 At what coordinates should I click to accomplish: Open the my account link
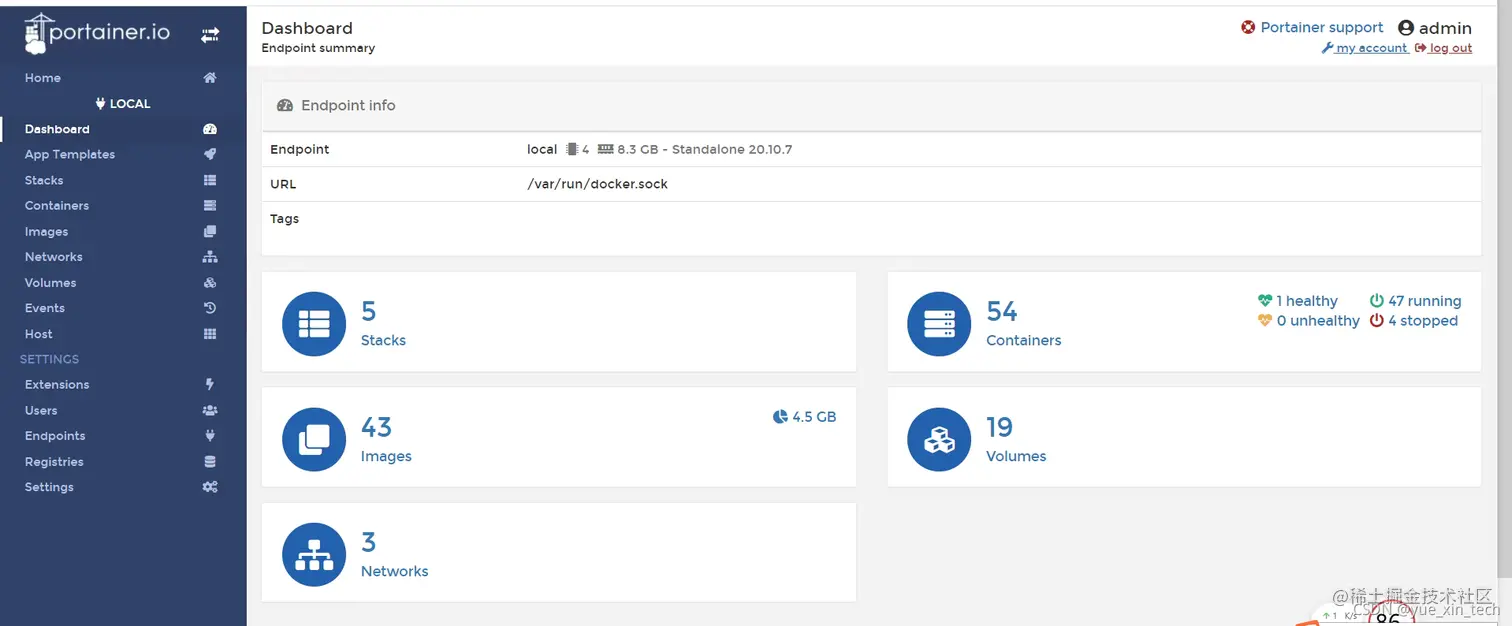coord(1365,48)
